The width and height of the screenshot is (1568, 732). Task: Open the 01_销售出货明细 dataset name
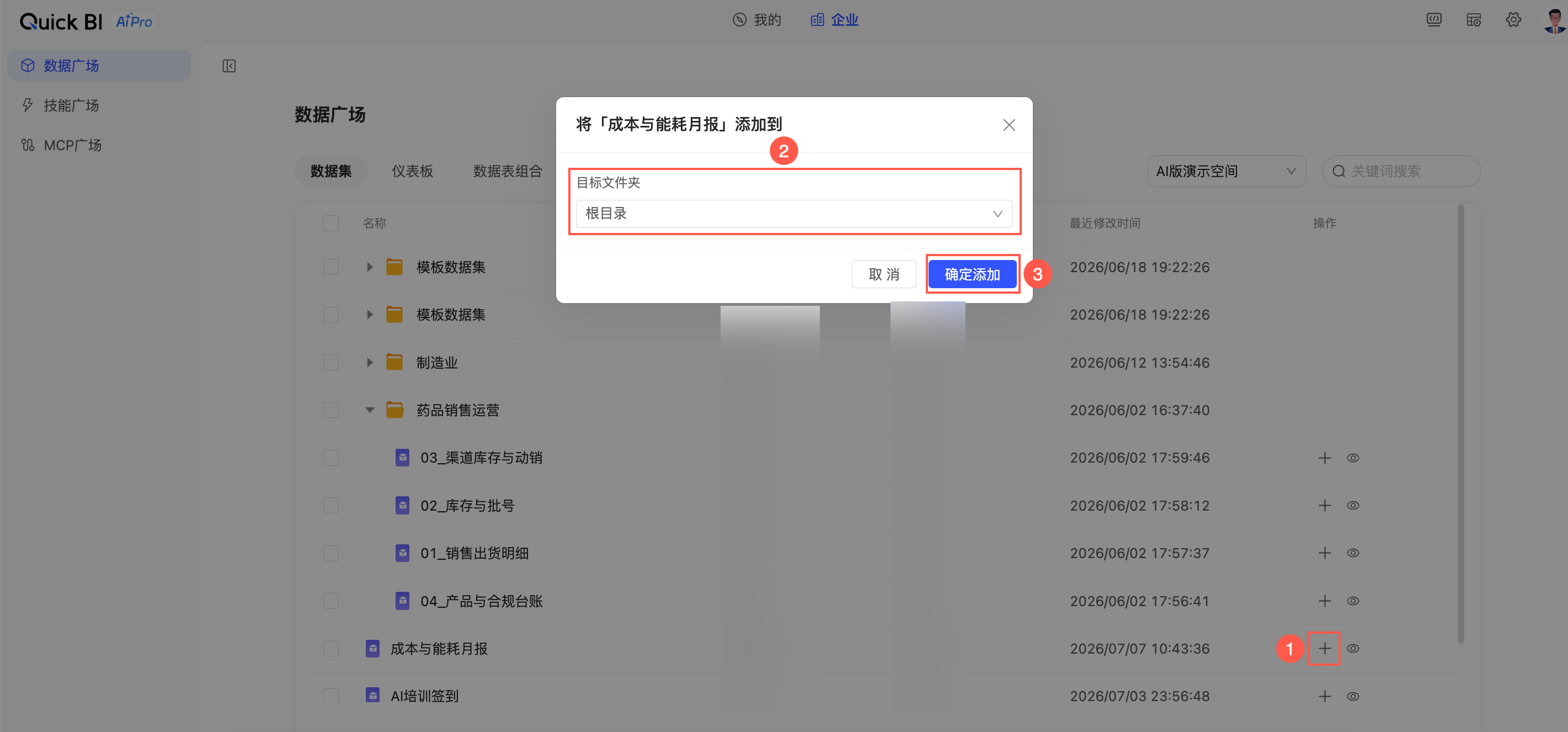[474, 554]
